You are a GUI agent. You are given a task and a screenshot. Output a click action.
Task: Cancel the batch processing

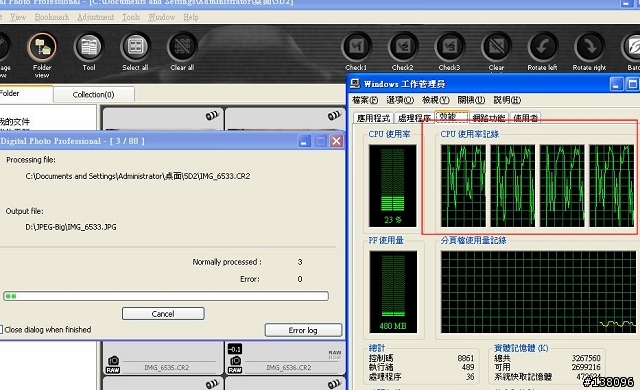(x=163, y=314)
